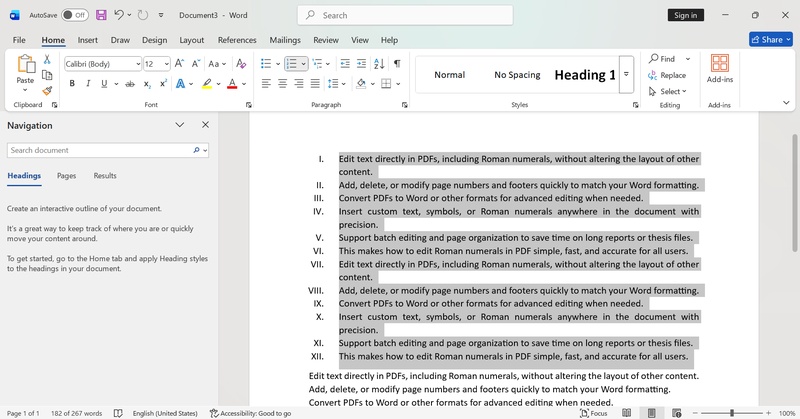
Task: Click the Share button
Action: (x=770, y=40)
